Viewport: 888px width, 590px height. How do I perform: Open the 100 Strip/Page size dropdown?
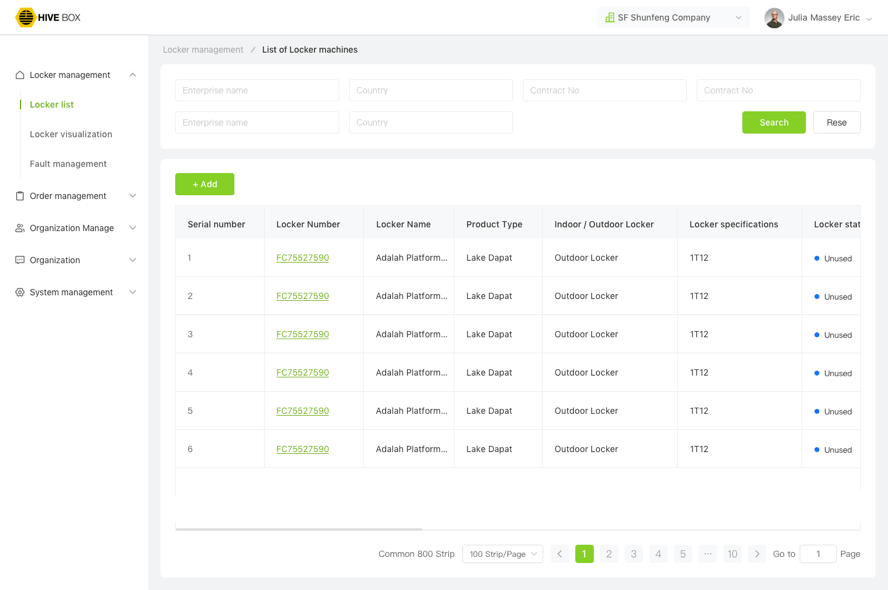click(502, 554)
